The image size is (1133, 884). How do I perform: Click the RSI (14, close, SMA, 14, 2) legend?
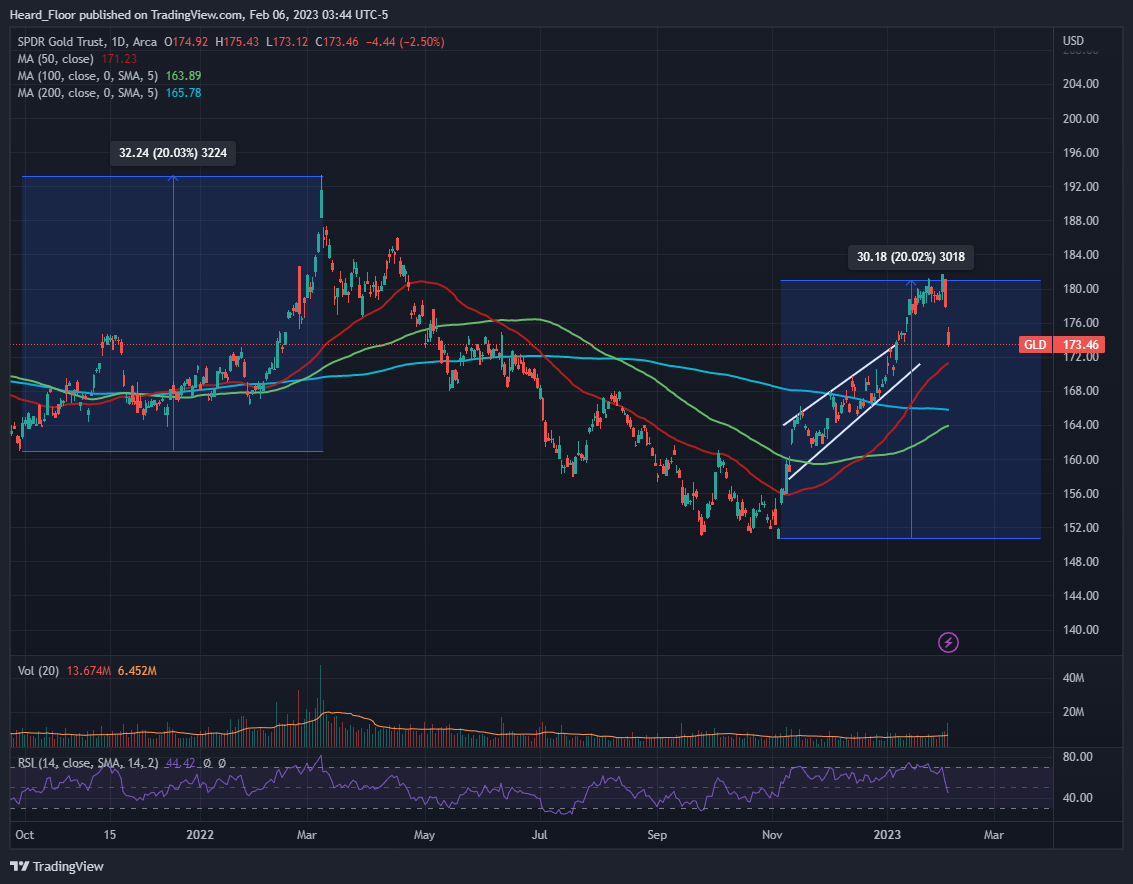(87, 763)
